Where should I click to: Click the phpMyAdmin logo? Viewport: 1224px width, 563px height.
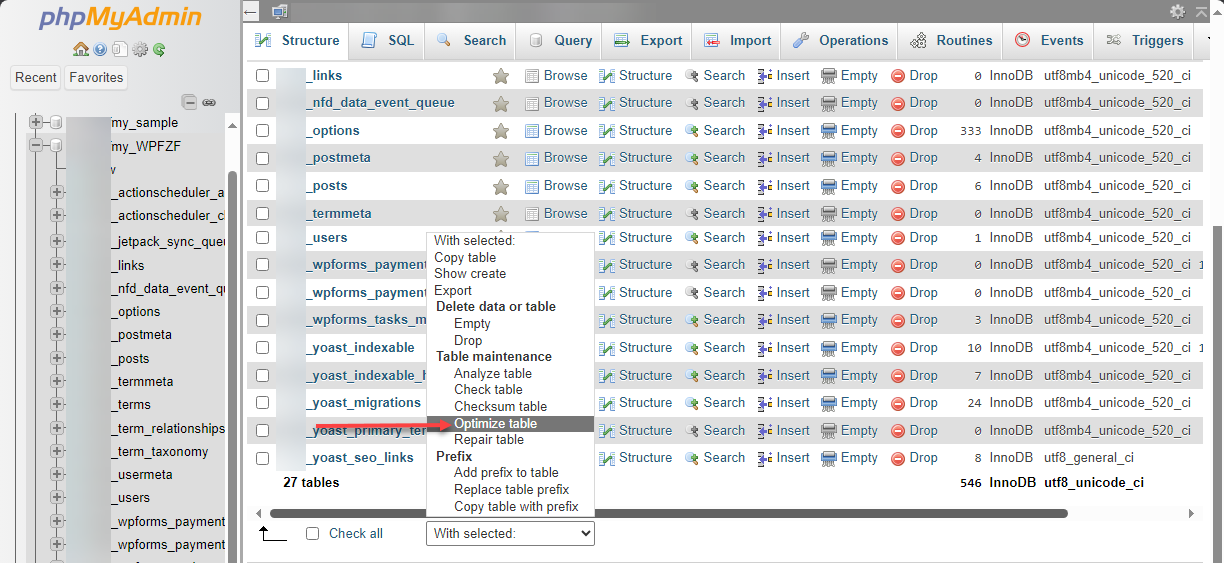[x=120, y=18]
